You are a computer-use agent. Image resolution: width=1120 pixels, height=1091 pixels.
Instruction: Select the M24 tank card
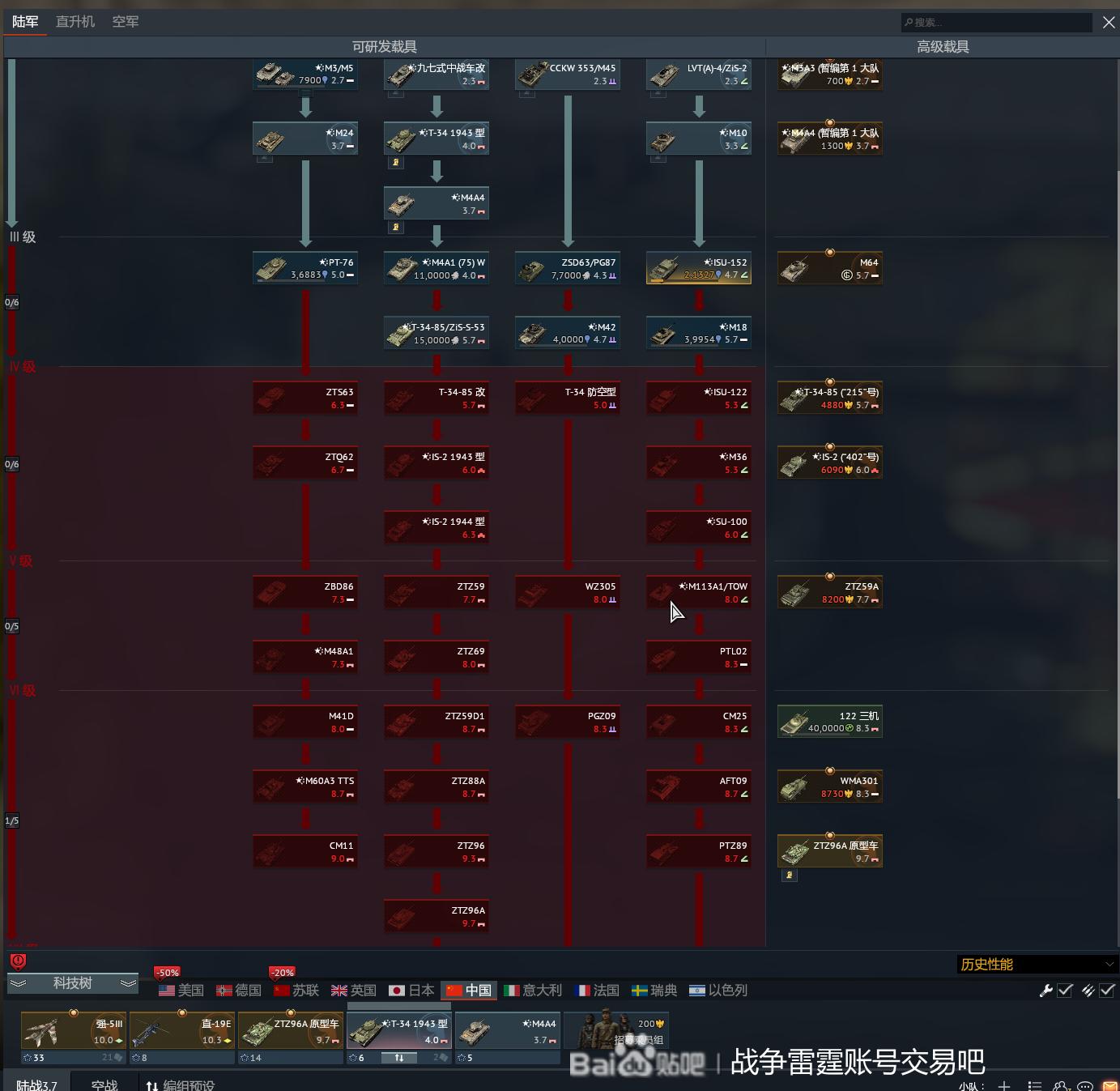(305, 139)
